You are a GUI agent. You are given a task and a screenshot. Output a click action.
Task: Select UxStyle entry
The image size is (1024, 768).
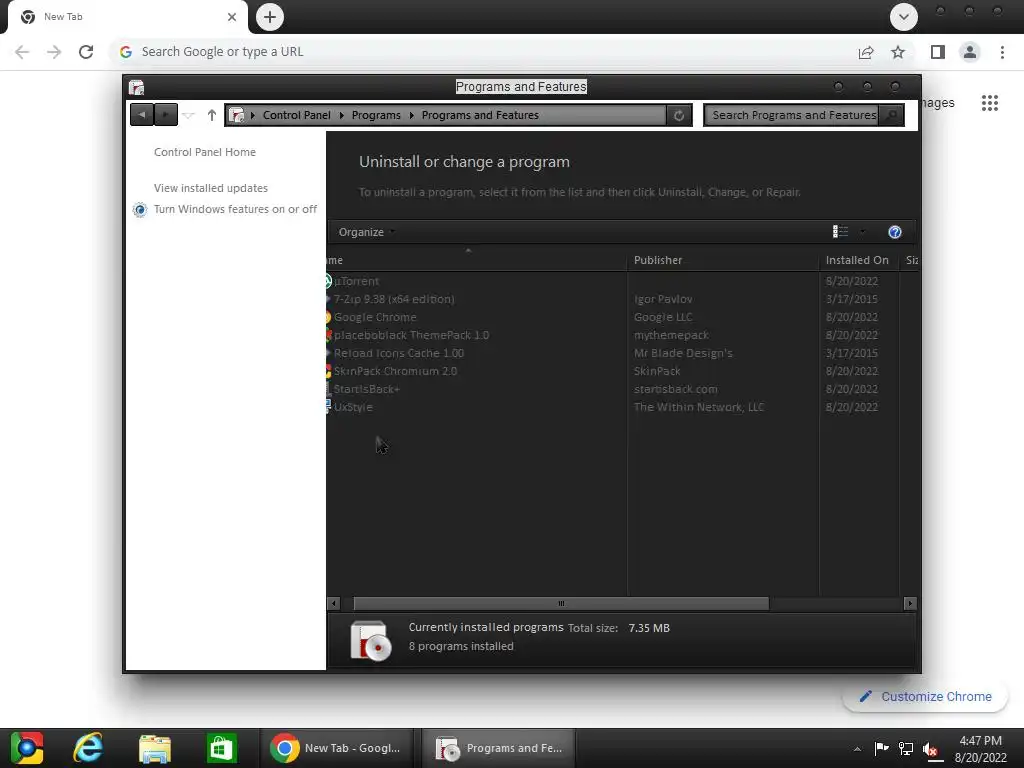pyautogui.click(x=353, y=407)
